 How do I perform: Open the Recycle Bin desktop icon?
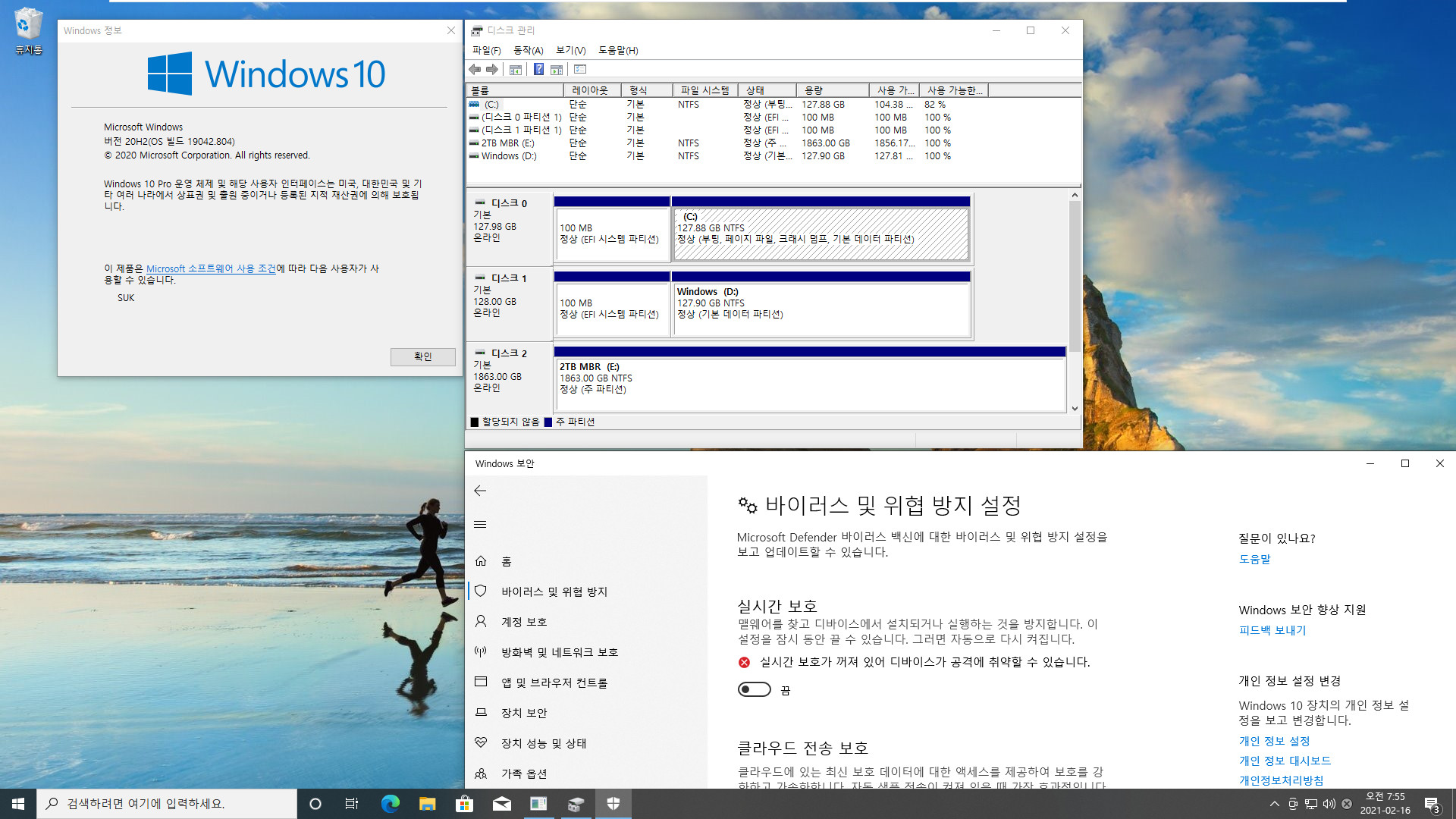click(x=28, y=31)
